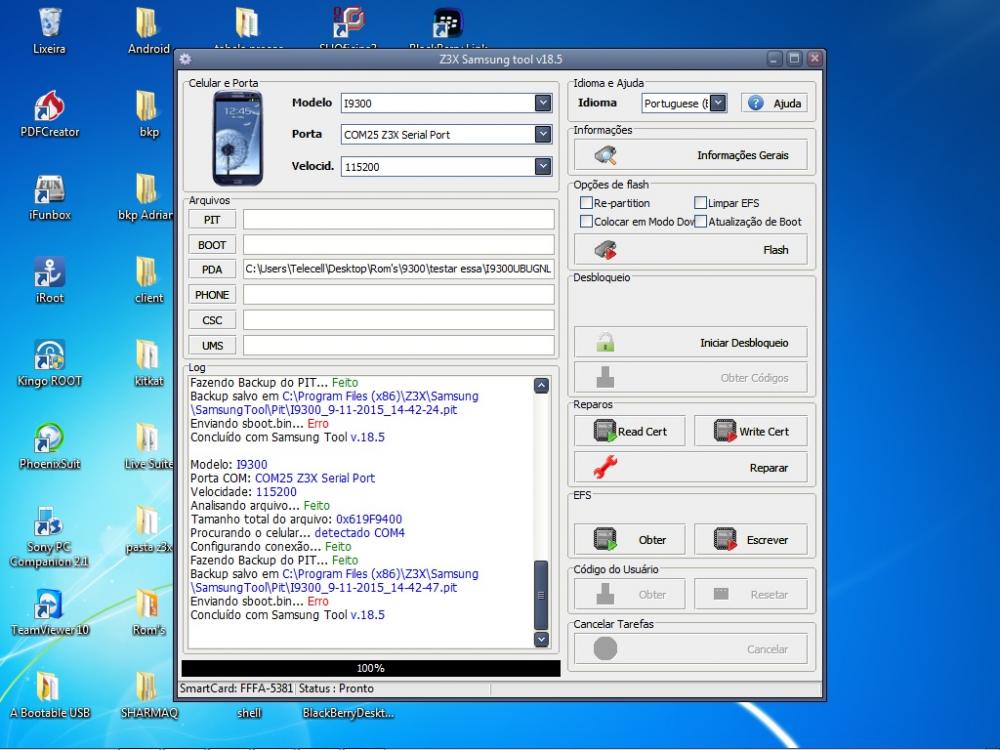Image resolution: width=1000 pixels, height=750 pixels.
Task: Expand the Velocid. 115200 dropdown
Action: click(x=543, y=166)
